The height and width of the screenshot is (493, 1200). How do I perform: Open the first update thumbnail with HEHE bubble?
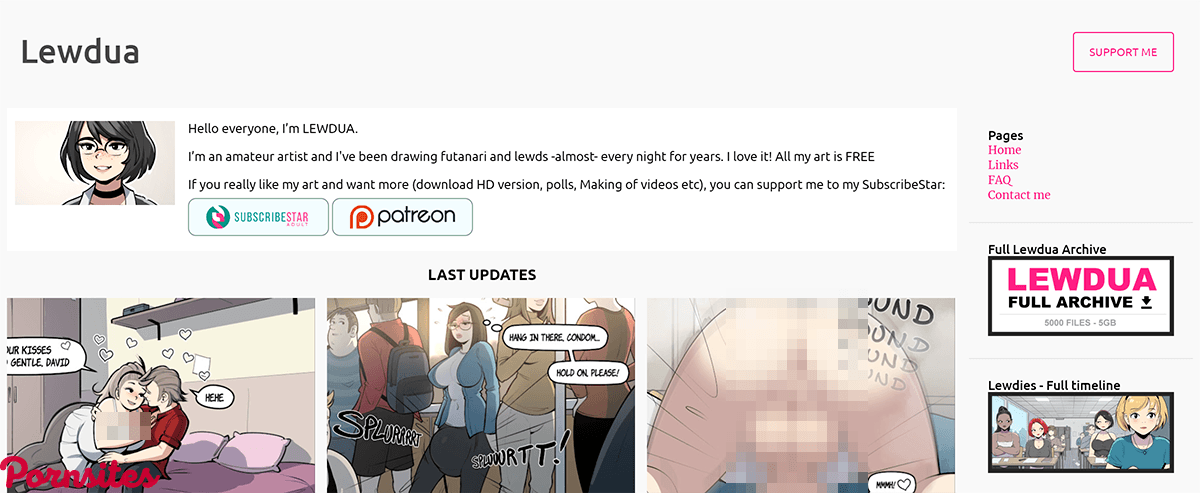[161, 395]
